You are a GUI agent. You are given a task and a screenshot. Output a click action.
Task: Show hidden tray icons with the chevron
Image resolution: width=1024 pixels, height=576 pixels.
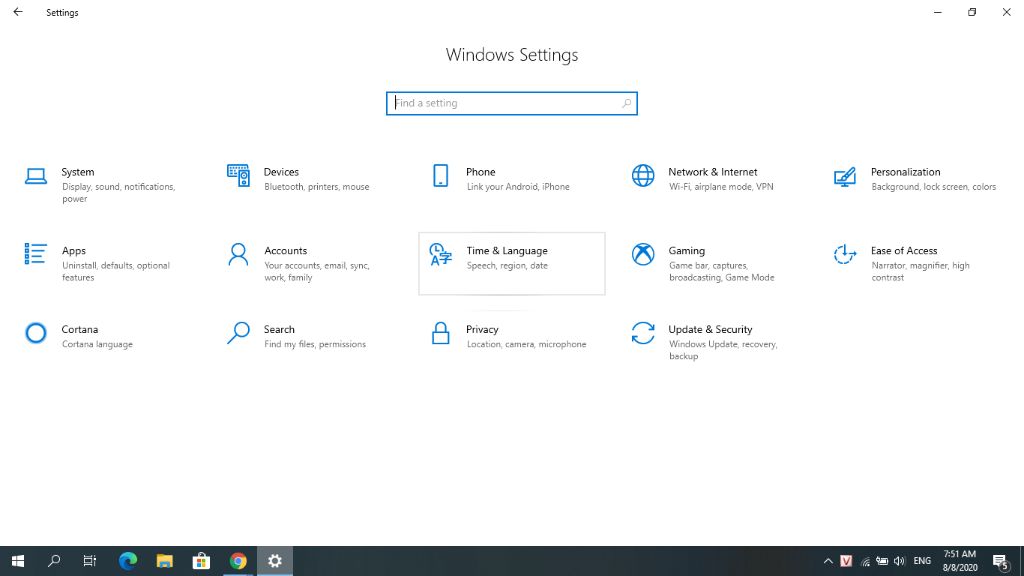coord(828,561)
